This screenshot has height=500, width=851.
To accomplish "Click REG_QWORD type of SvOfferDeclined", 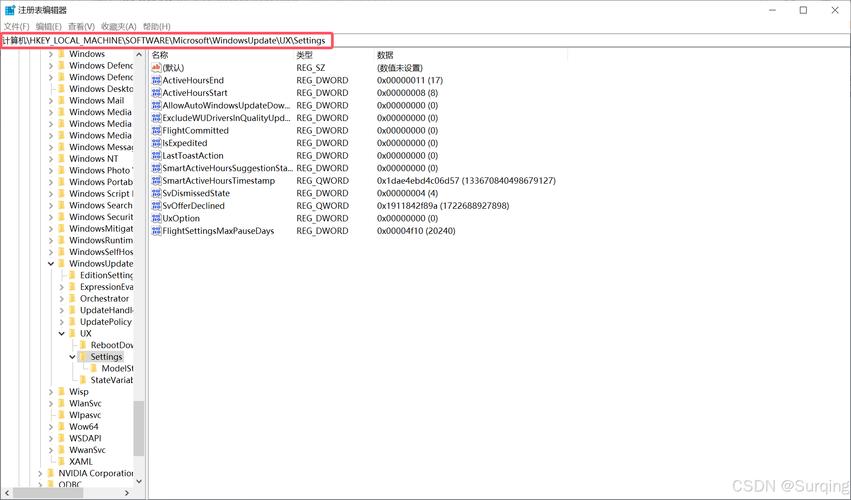I will coord(322,206).
